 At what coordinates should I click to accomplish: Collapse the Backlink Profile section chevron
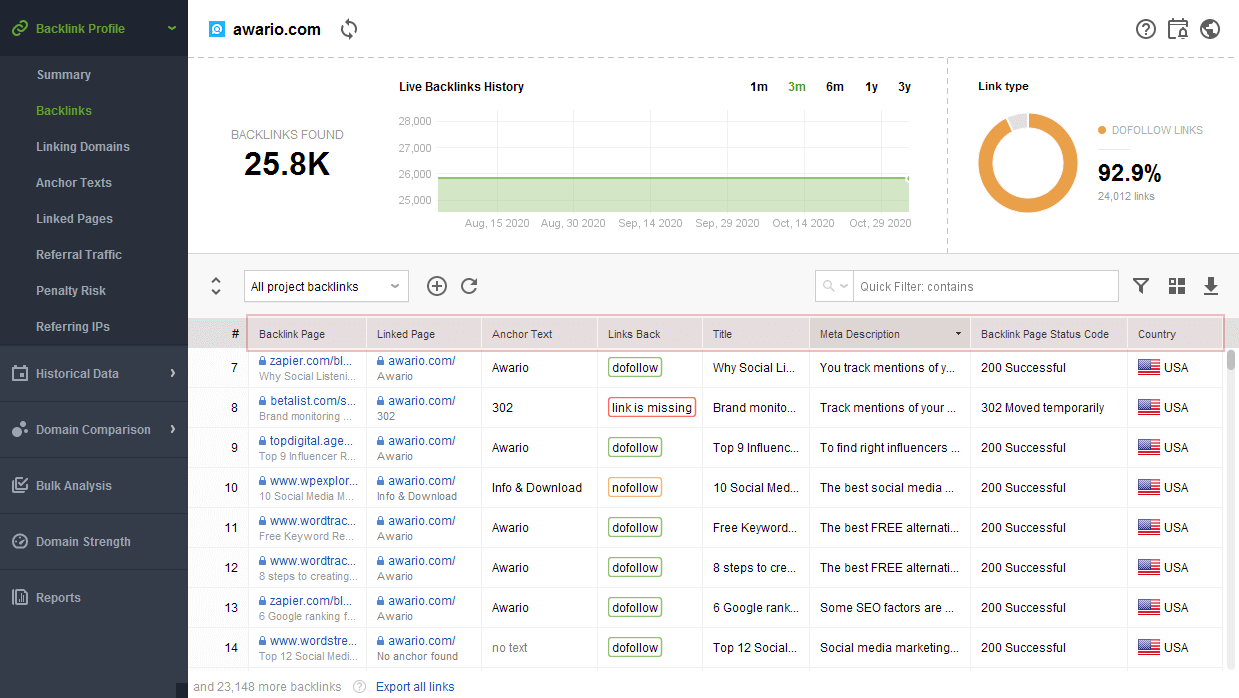coord(172,28)
